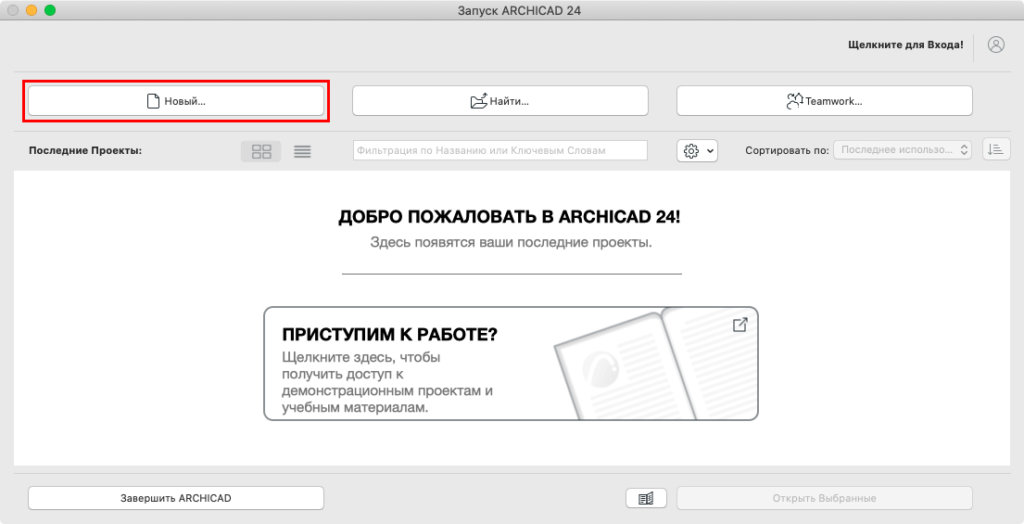Open the Teamwork… project button
Image resolution: width=1024 pixels, height=524 pixels.
pos(824,101)
